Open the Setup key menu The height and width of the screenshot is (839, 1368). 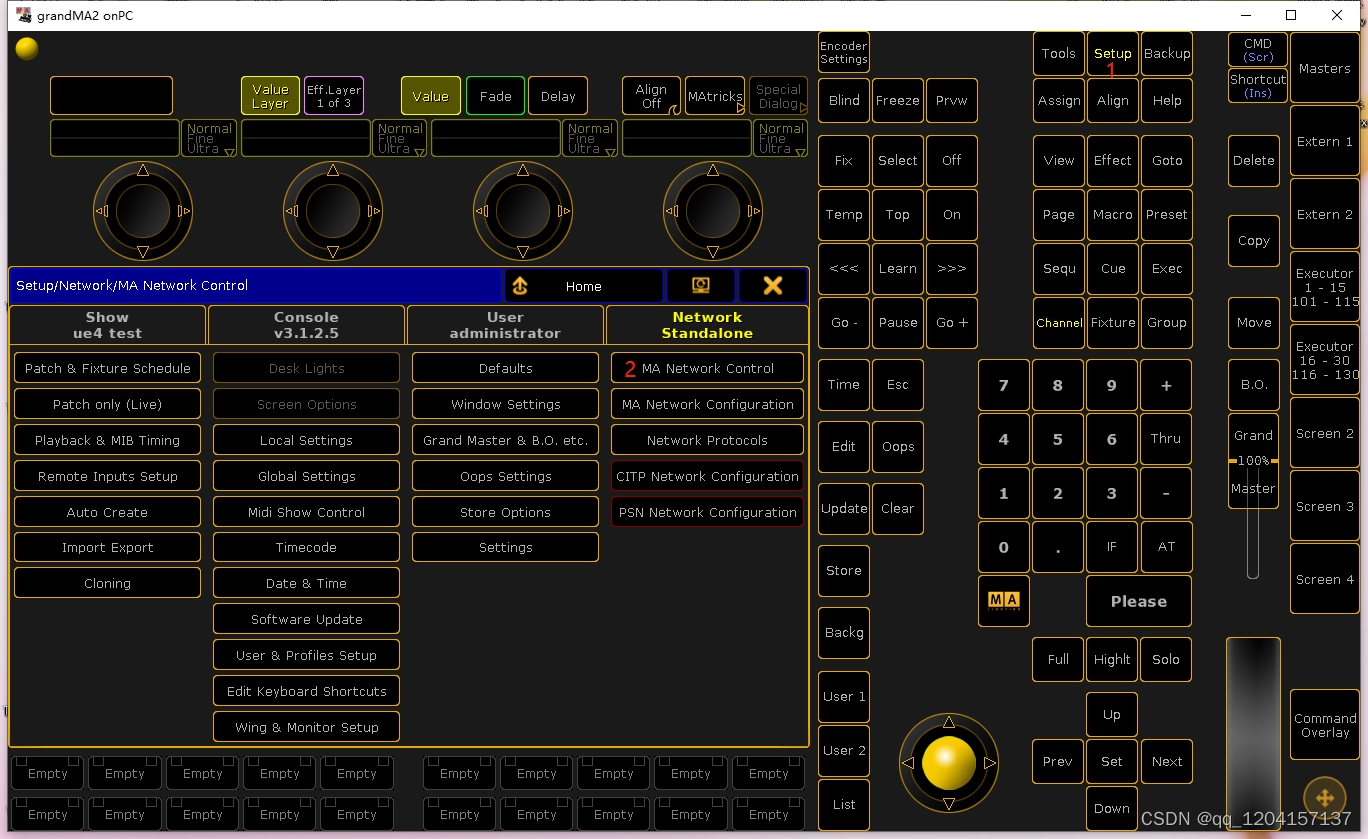coord(1112,54)
